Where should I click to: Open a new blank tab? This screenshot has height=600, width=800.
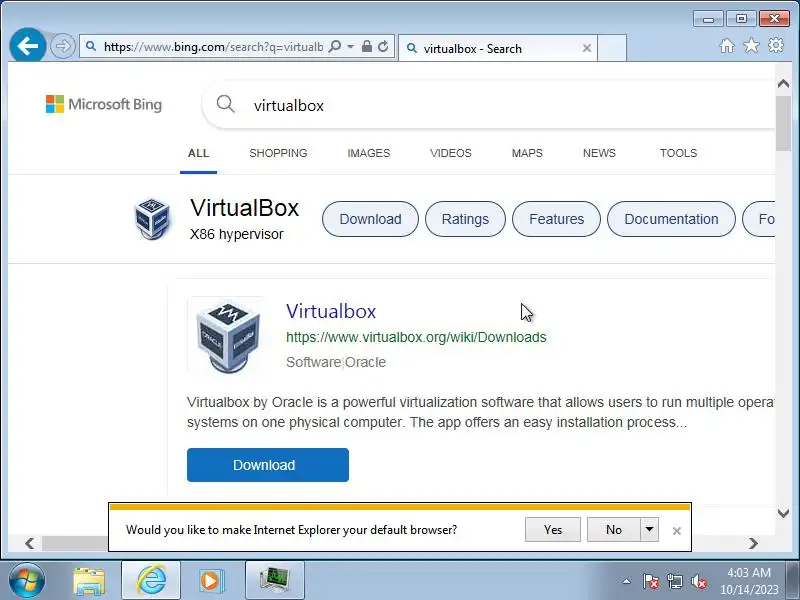[x=612, y=48]
